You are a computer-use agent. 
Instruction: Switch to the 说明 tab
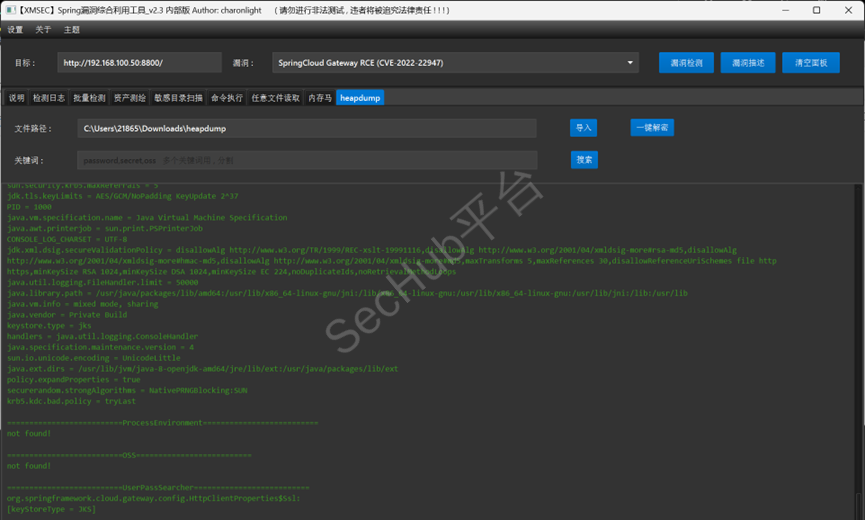17,98
